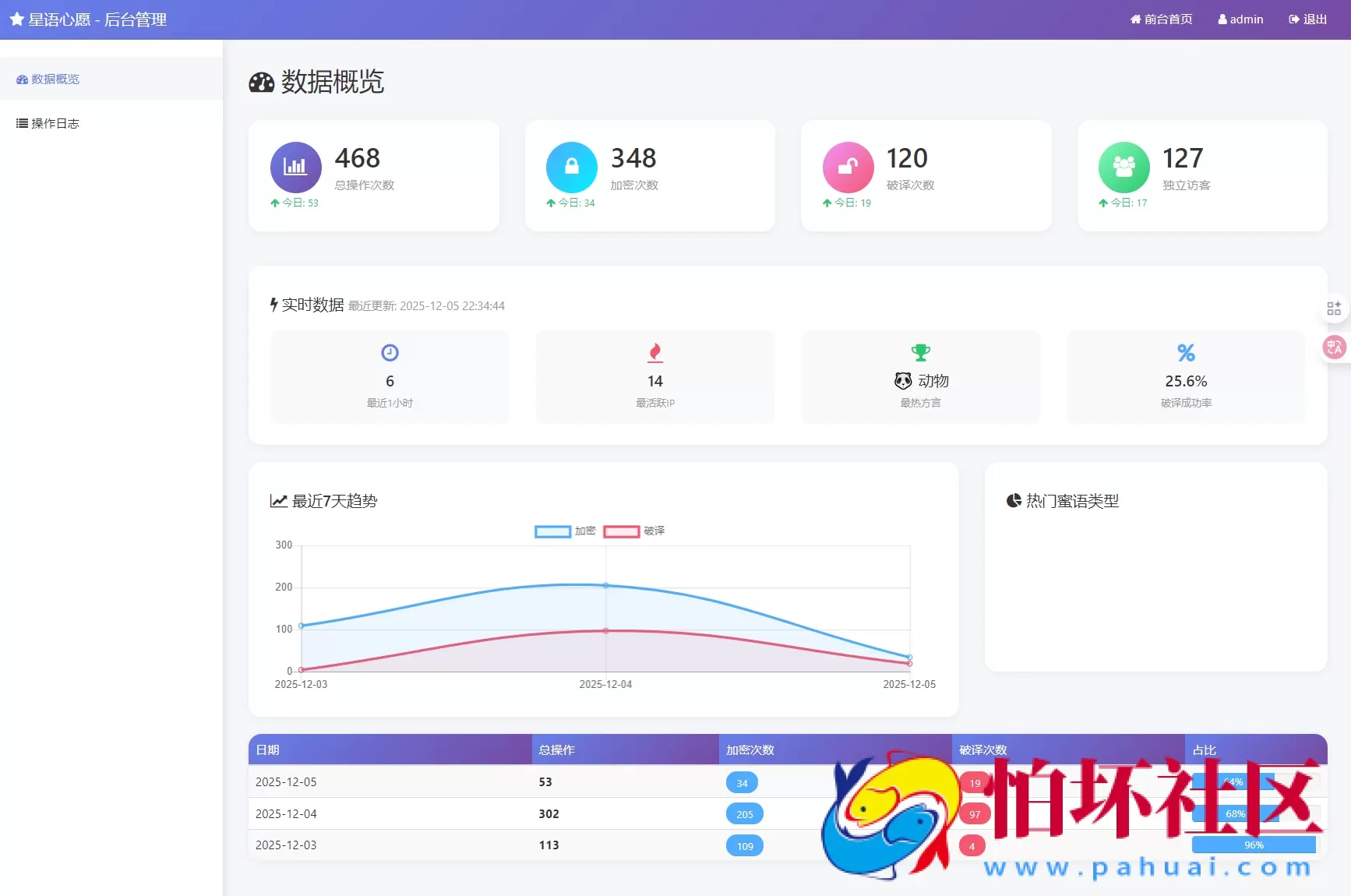This screenshot has width=1351, height=896.
Task: Click the visitors icon on the 独立访客 card
Action: coord(1123,167)
